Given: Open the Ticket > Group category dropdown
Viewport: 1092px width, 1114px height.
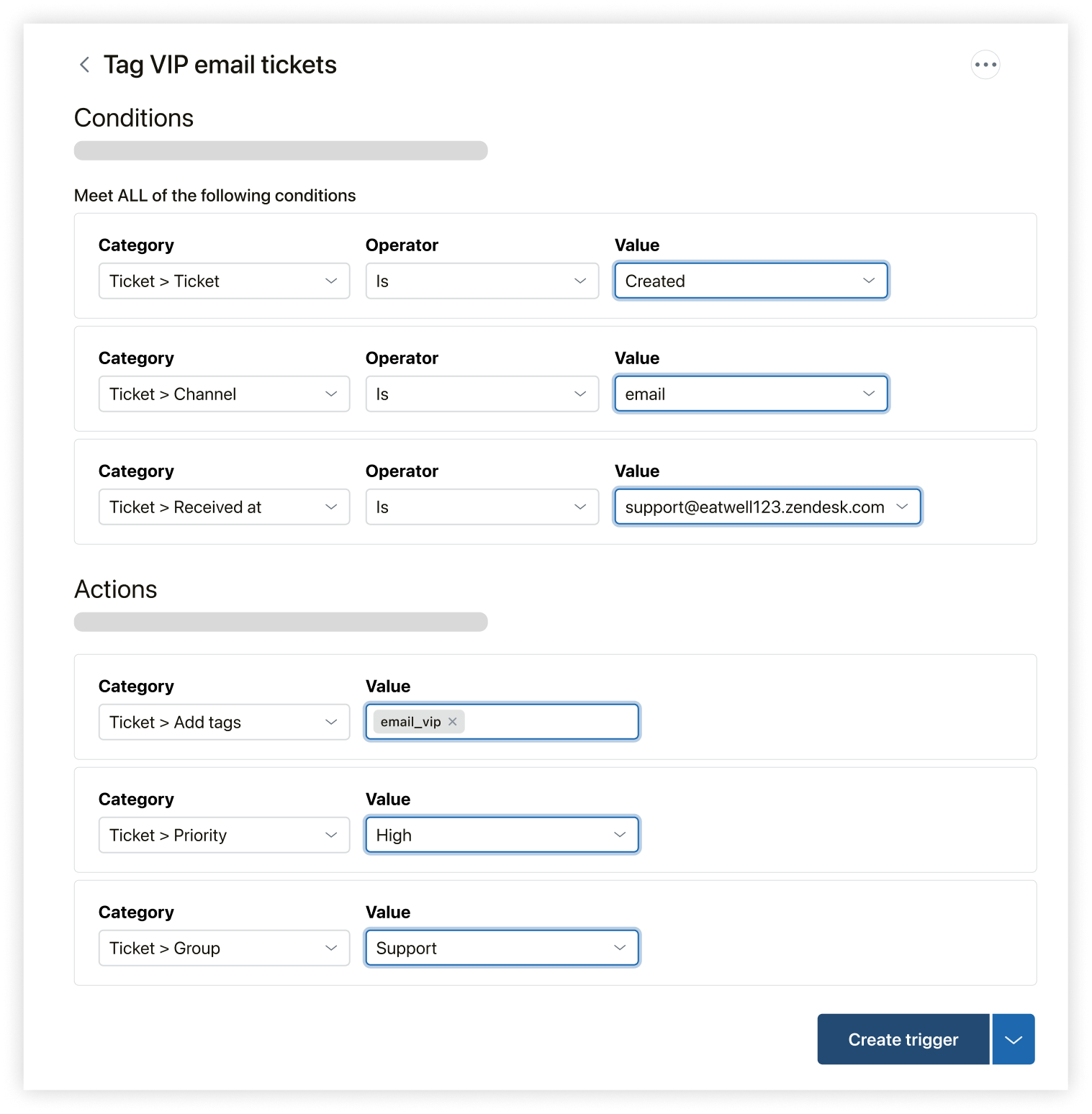Looking at the screenshot, I should [224, 948].
